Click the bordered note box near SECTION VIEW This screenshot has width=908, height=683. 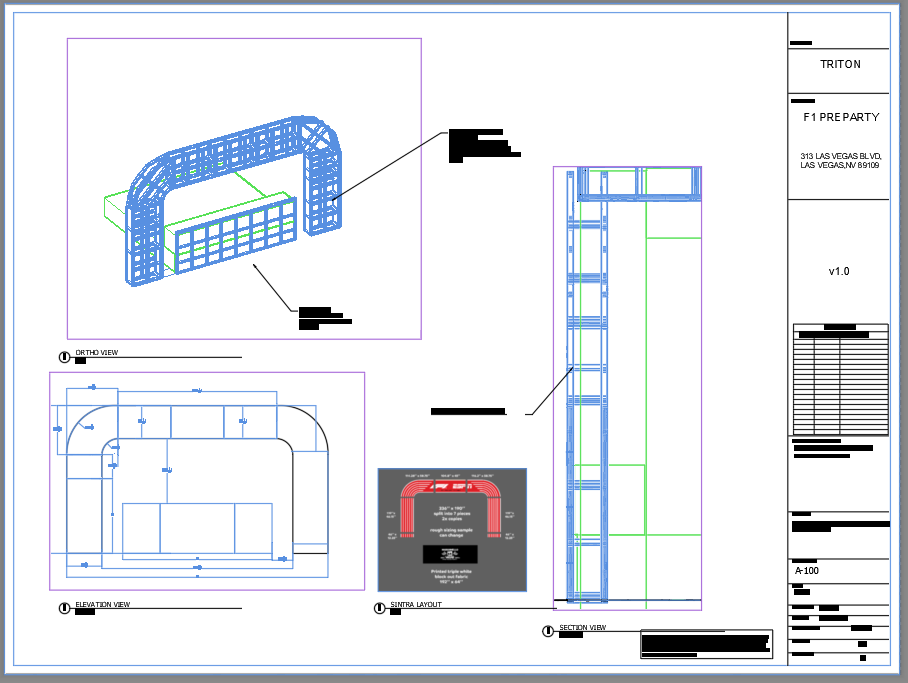coord(706,644)
